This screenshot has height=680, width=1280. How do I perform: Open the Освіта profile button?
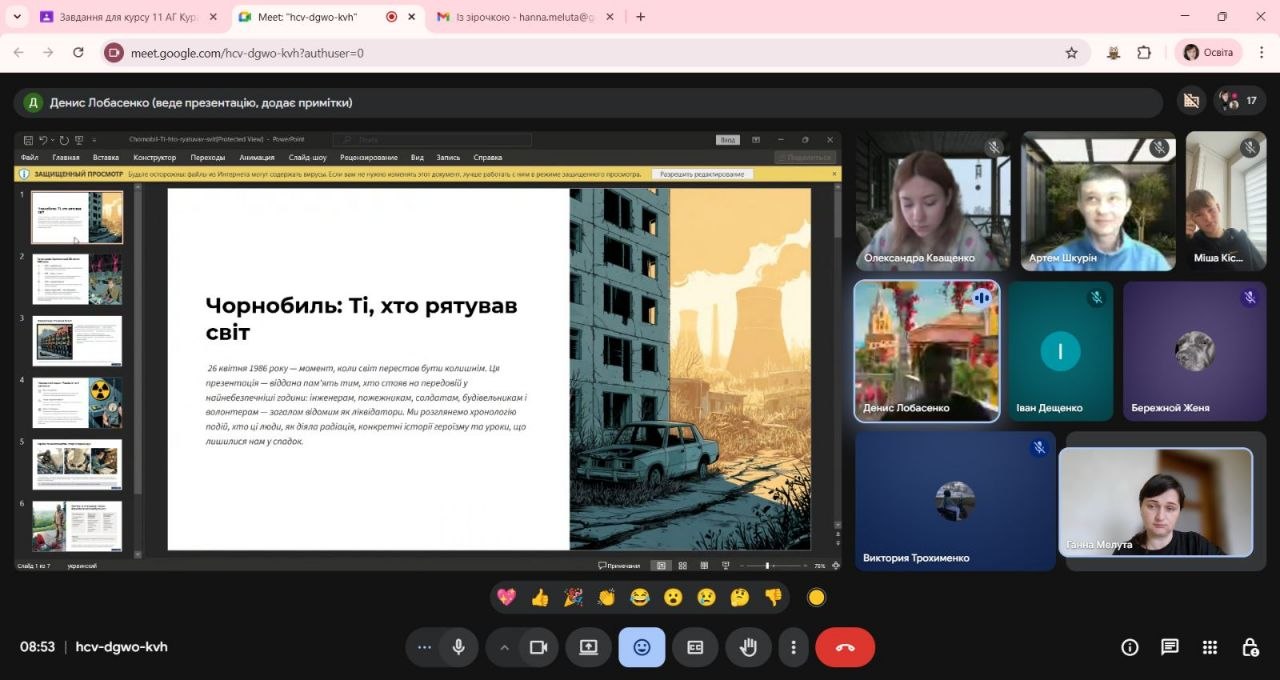pyautogui.click(x=1210, y=53)
